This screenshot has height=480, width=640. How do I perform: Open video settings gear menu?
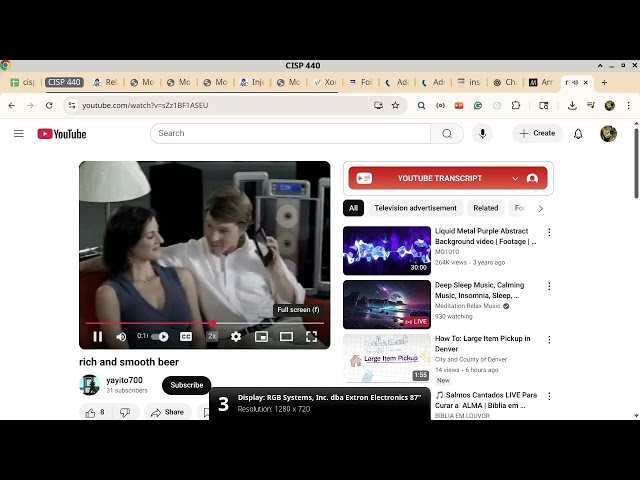236,337
